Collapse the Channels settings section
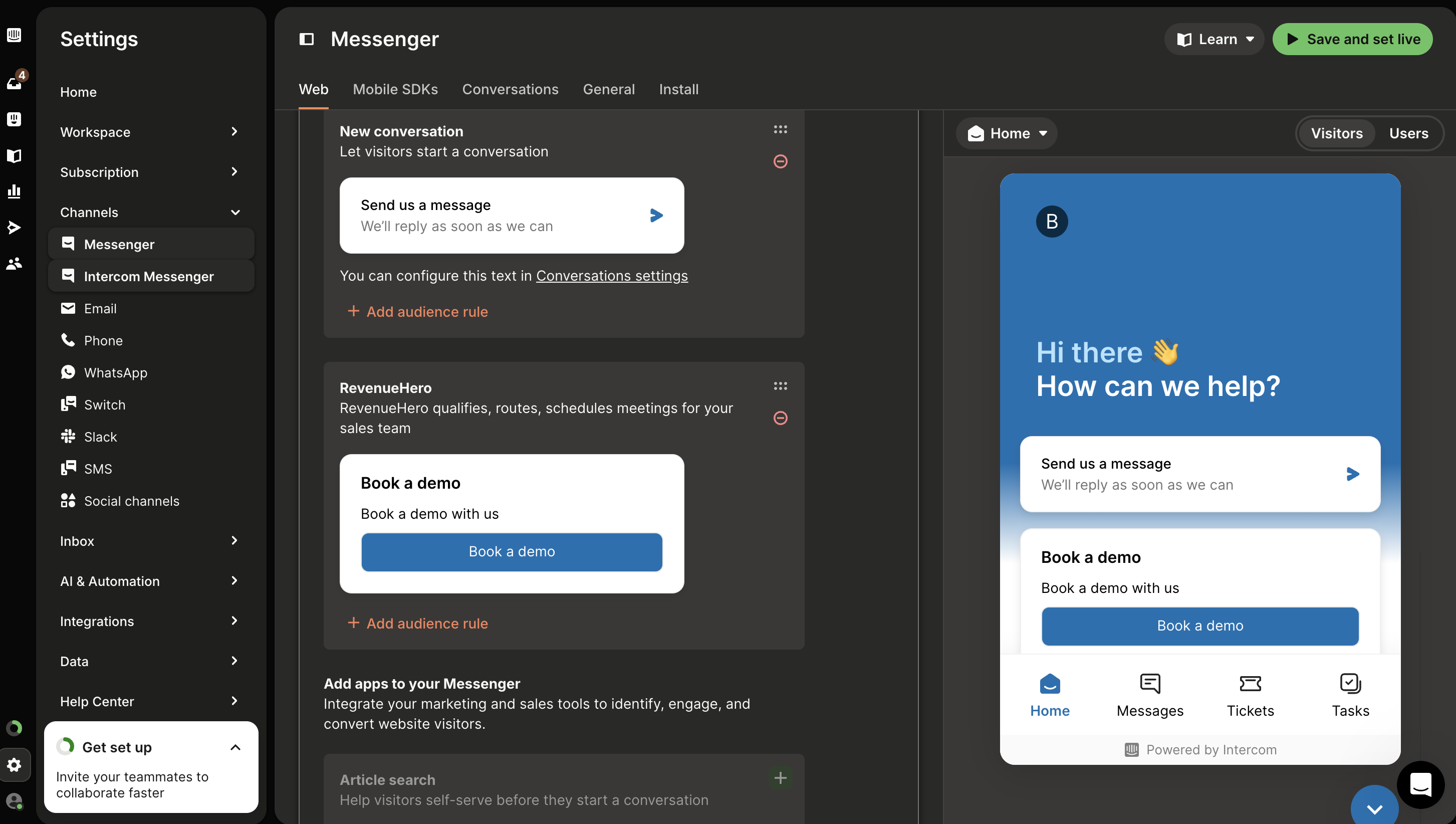The height and width of the screenshot is (824, 1456). (x=151, y=212)
